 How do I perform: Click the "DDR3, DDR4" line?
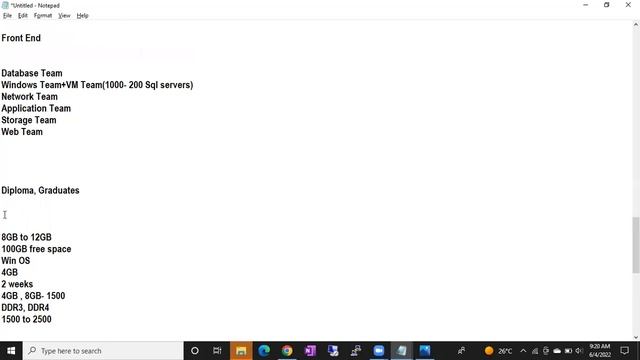click(x=25, y=308)
